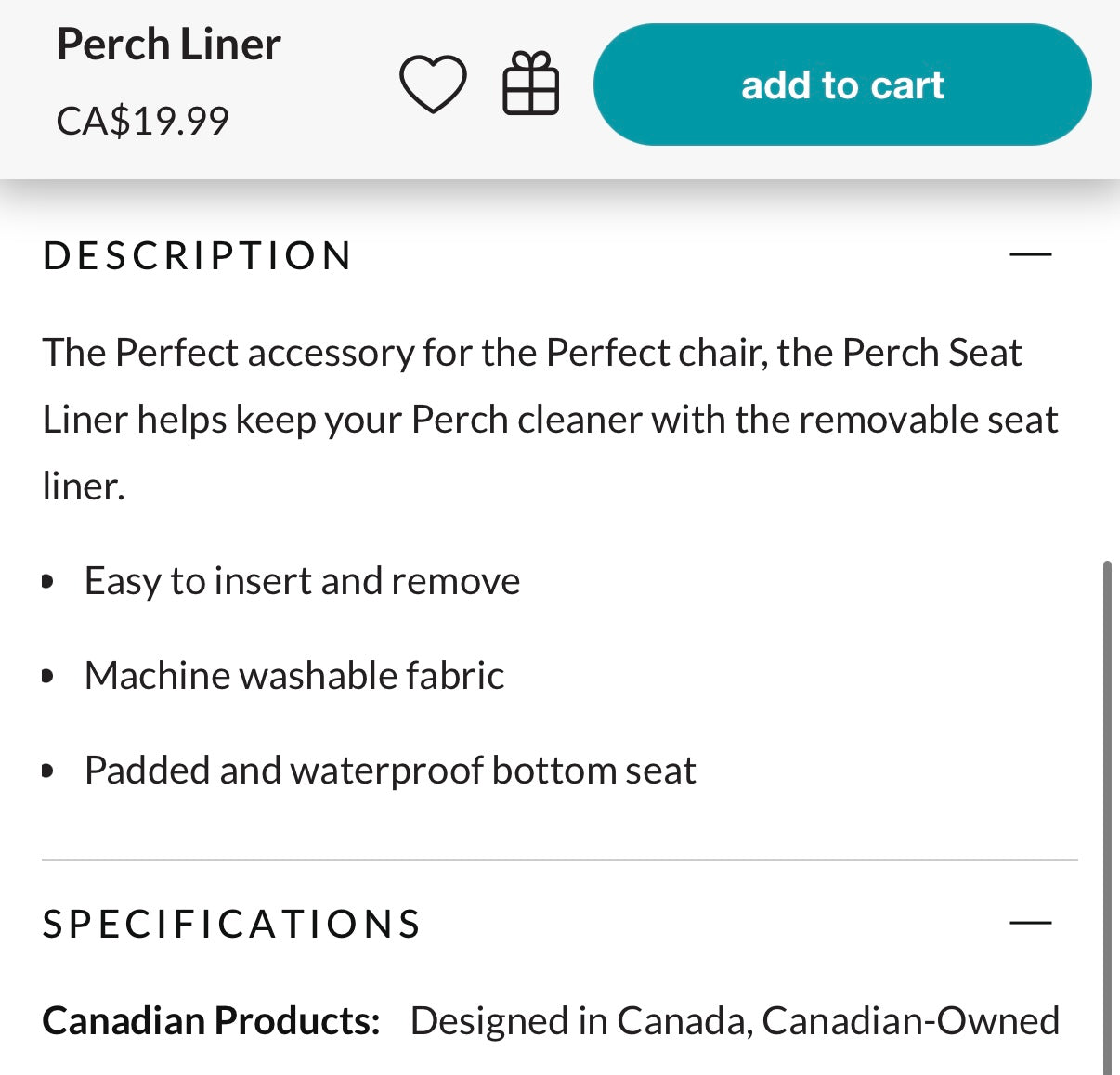Click the minus toggle beside DESCRIPTION
The image size is (1120, 1075).
(x=1031, y=255)
